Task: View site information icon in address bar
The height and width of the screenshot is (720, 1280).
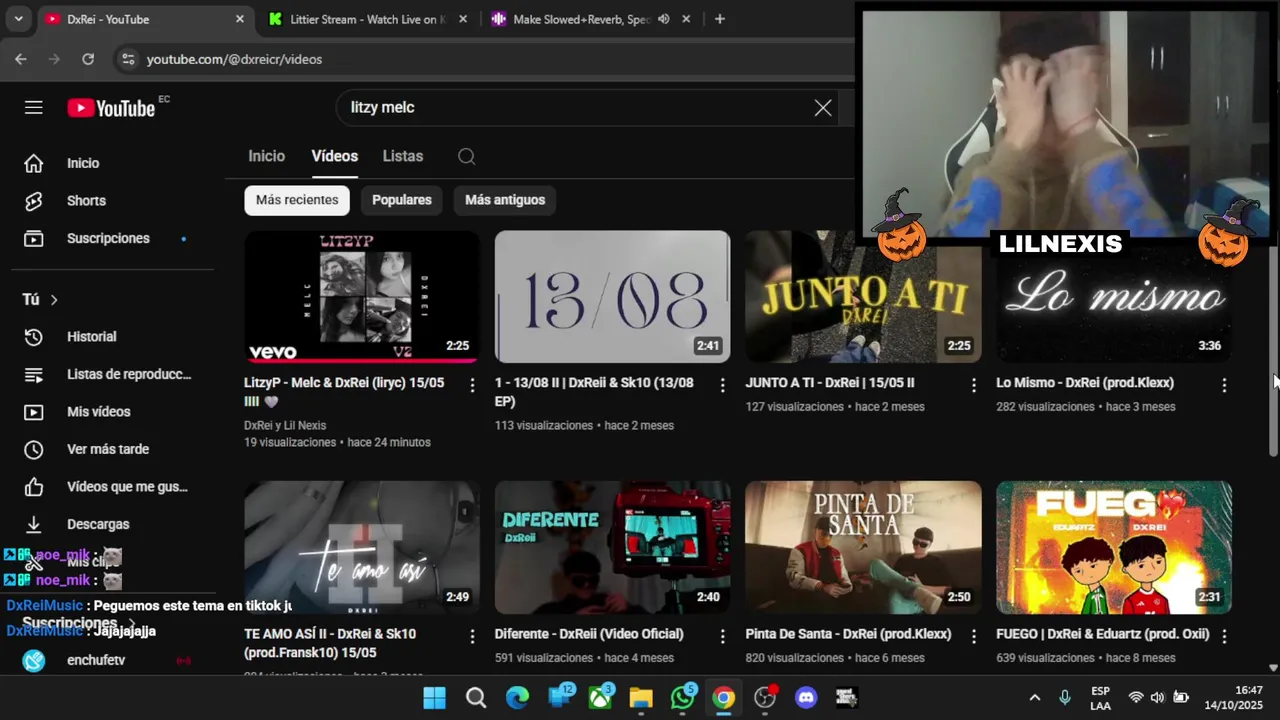Action: tap(127, 59)
